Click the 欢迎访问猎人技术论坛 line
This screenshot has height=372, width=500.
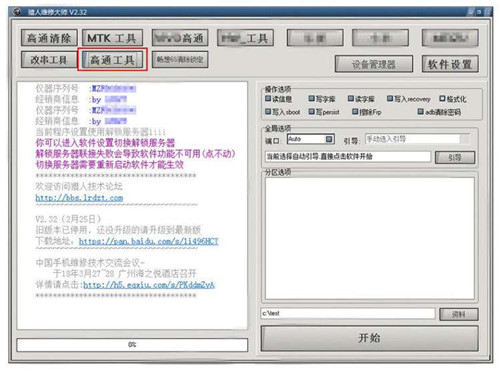pos(79,186)
